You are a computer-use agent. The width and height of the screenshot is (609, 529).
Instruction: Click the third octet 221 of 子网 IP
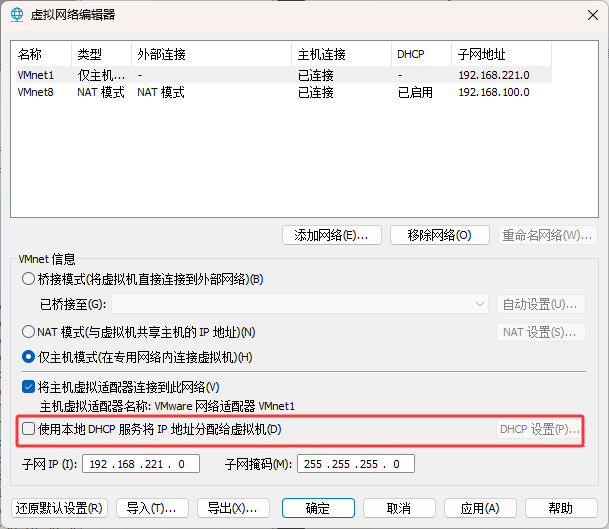pos(154,464)
